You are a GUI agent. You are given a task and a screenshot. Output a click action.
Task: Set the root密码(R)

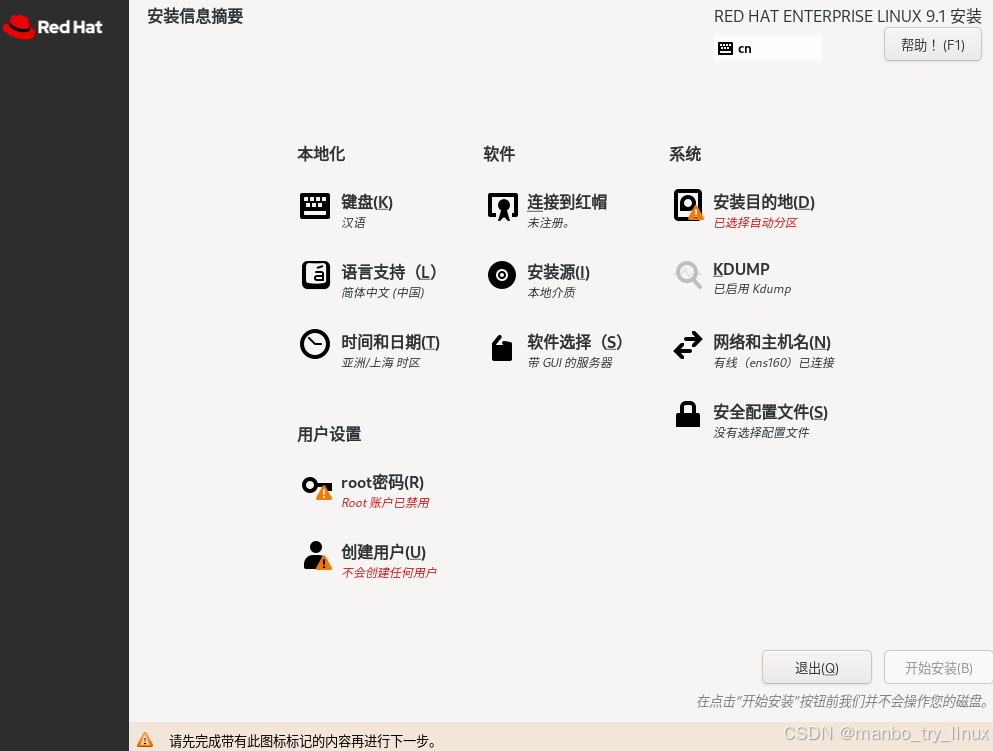(x=383, y=483)
